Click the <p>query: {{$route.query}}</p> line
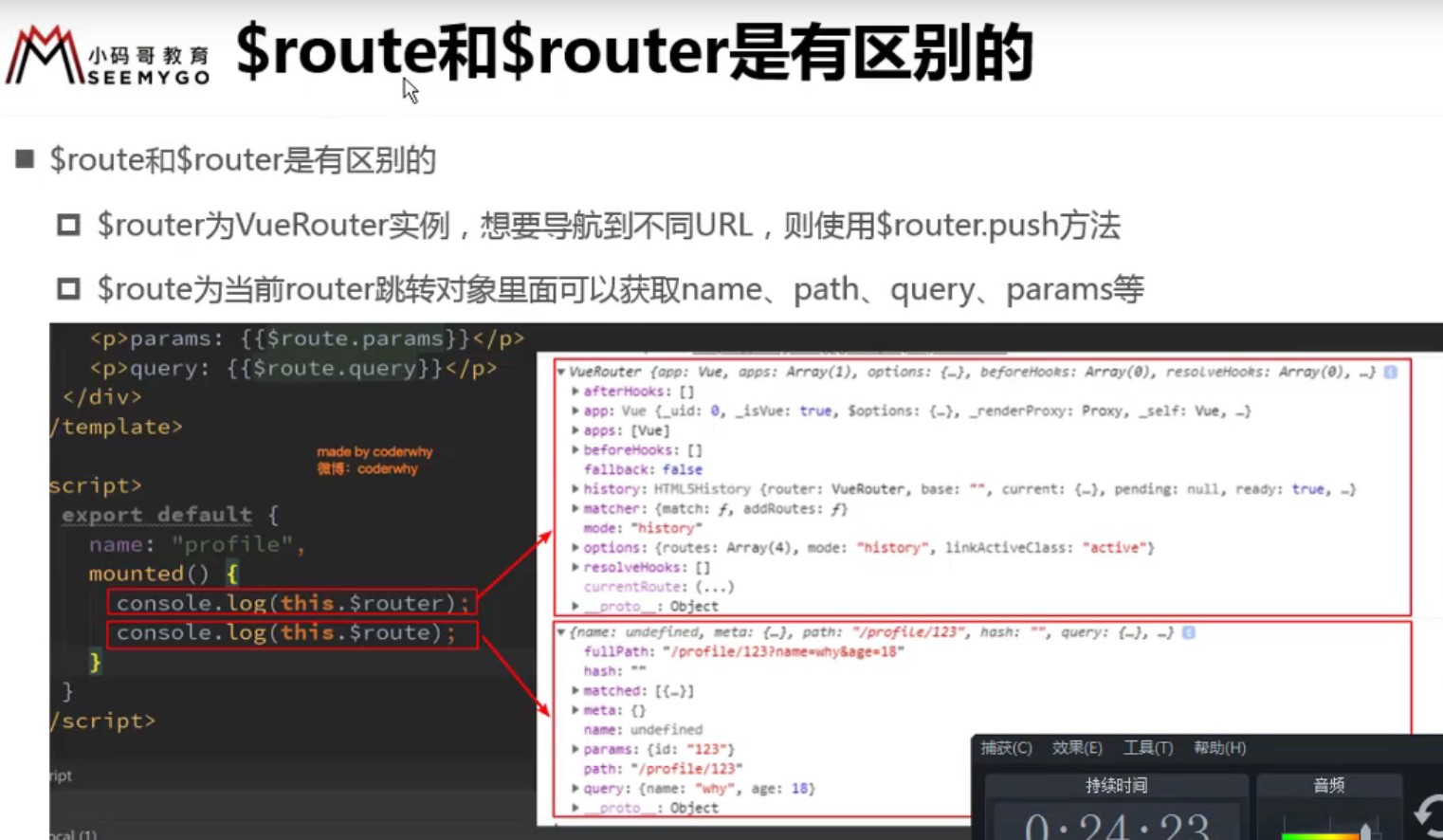 (x=293, y=368)
